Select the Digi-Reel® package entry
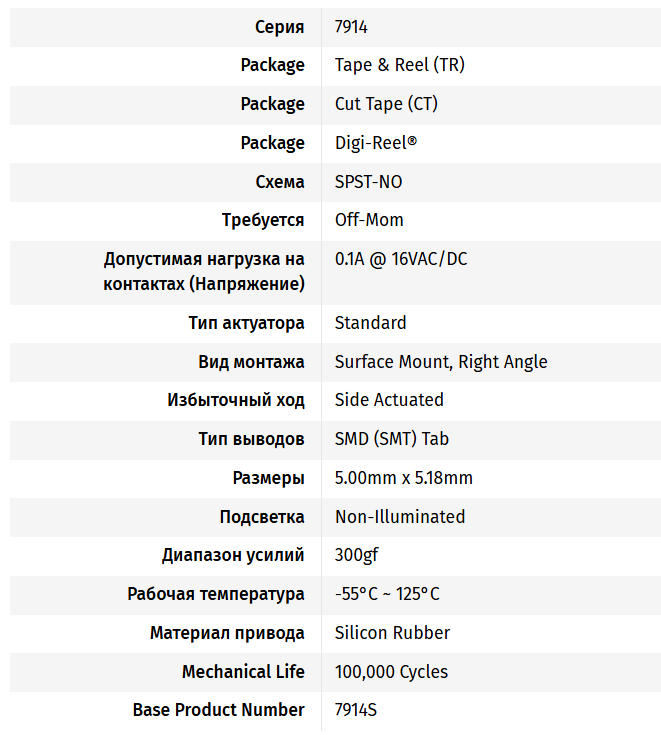The width and height of the screenshot is (661, 735). (x=376, y=142)
